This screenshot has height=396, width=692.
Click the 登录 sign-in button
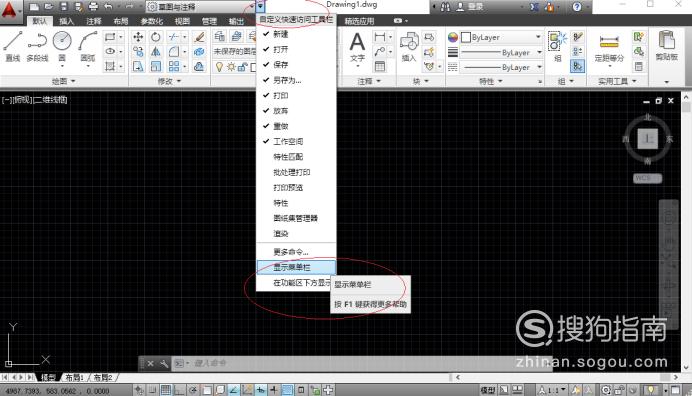[470, 7]
